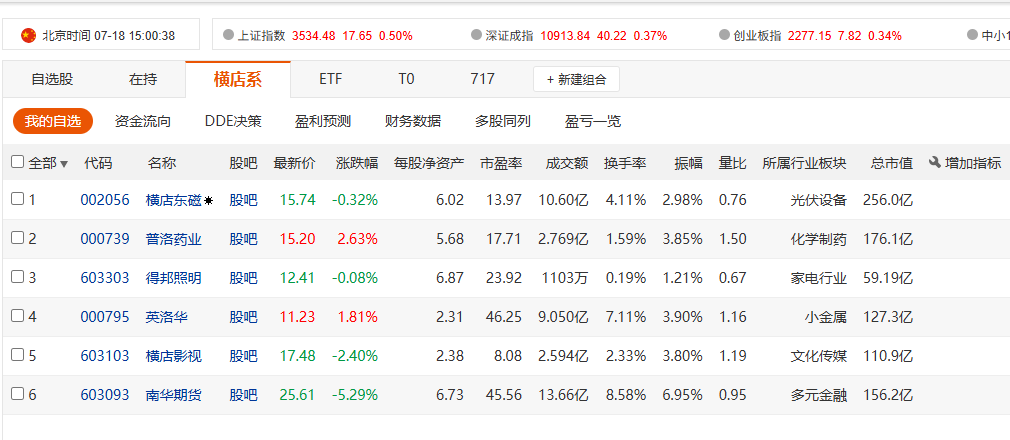Screen dimensions: 1010x440
Task: Switch to 资金流向 view
Action: click(x=142, y=121)
